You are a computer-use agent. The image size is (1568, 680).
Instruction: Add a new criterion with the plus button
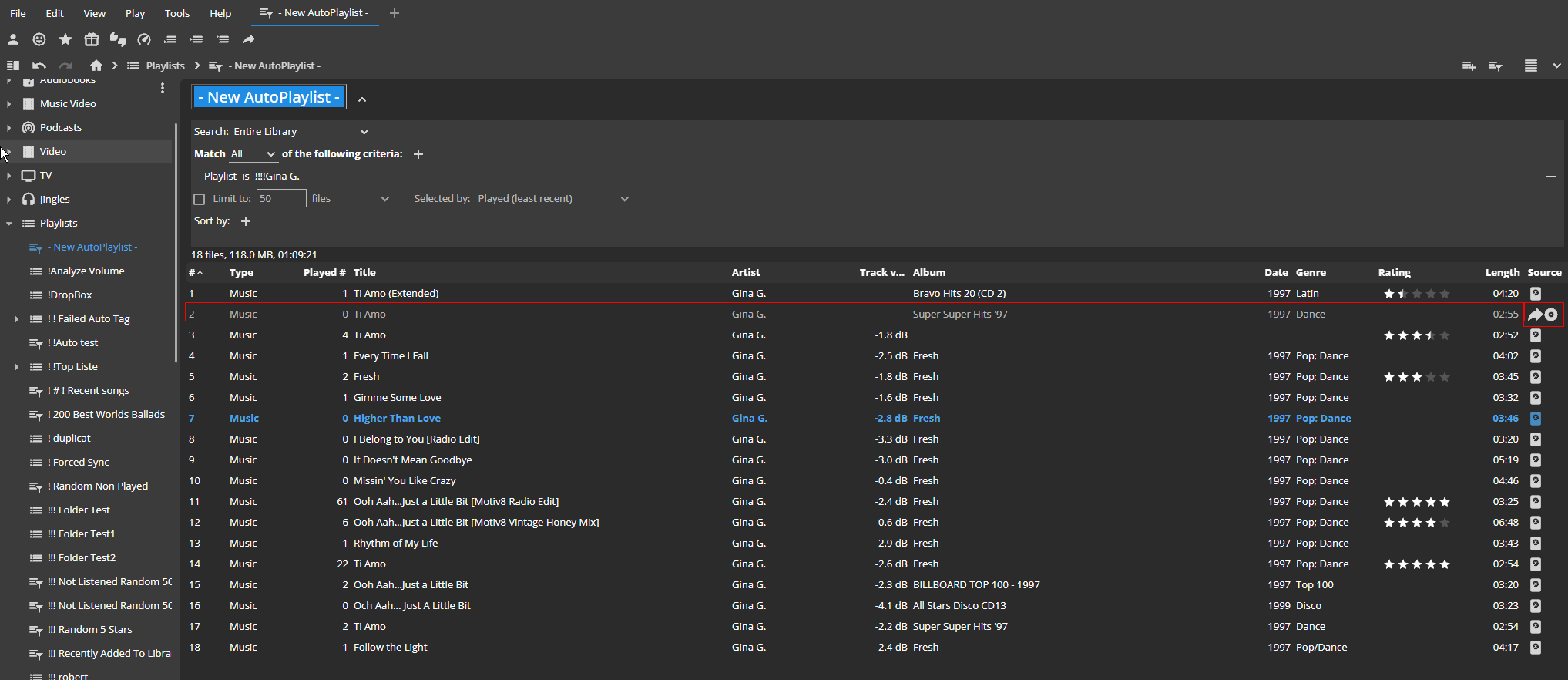tap(418, 154)
